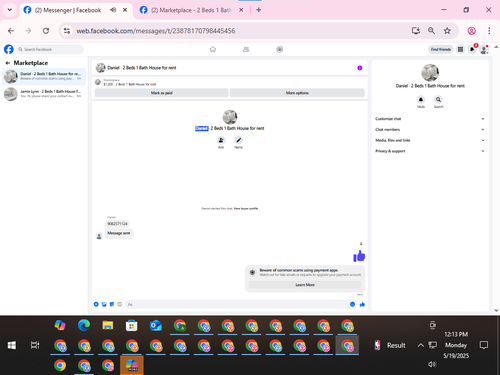Attach a photo using the image icon
Viewport: 500px width, 375px height.
click(104, 304)
